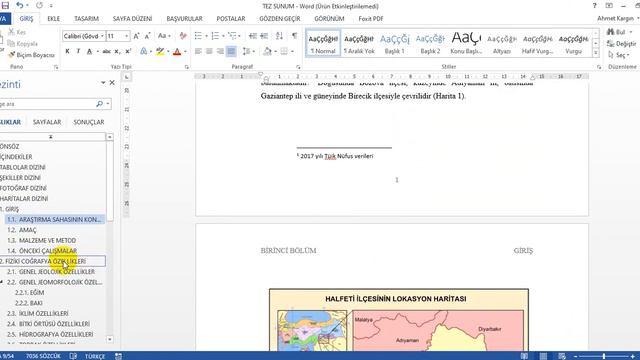Toggle Underline formatting
Viewport: 640px width, 360px height.
tap(89, 51)
